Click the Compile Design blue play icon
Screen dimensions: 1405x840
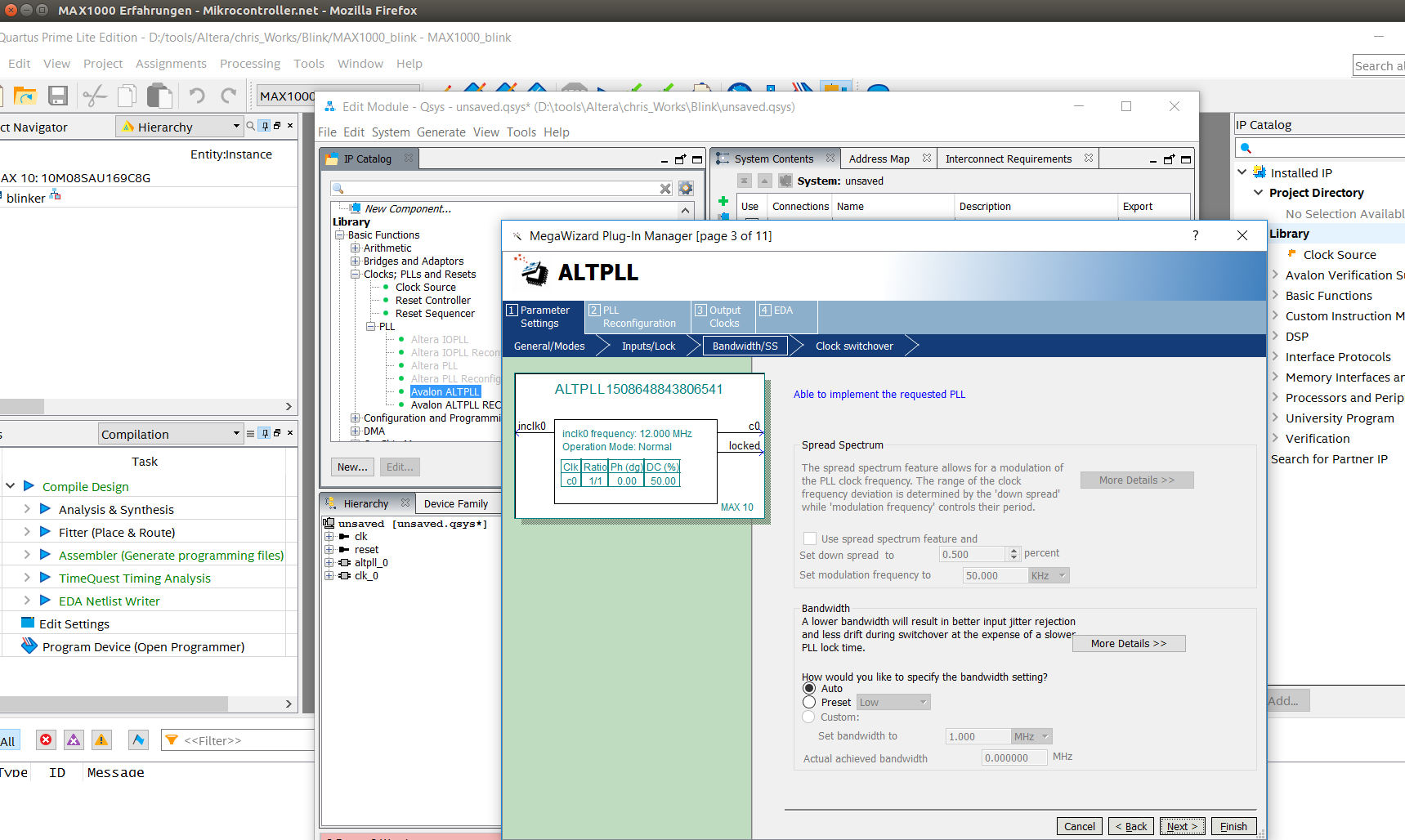29,486
